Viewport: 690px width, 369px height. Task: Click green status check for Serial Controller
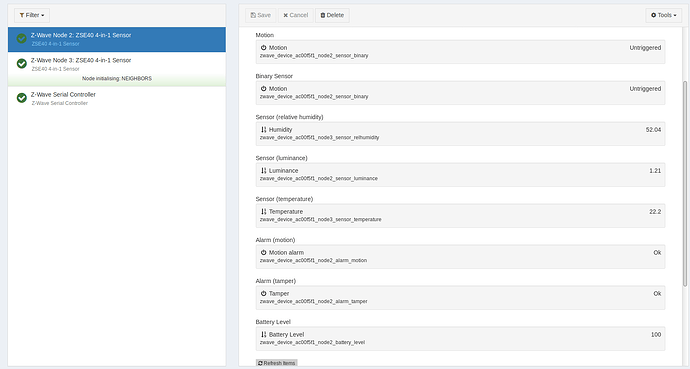tap(22, 98)
